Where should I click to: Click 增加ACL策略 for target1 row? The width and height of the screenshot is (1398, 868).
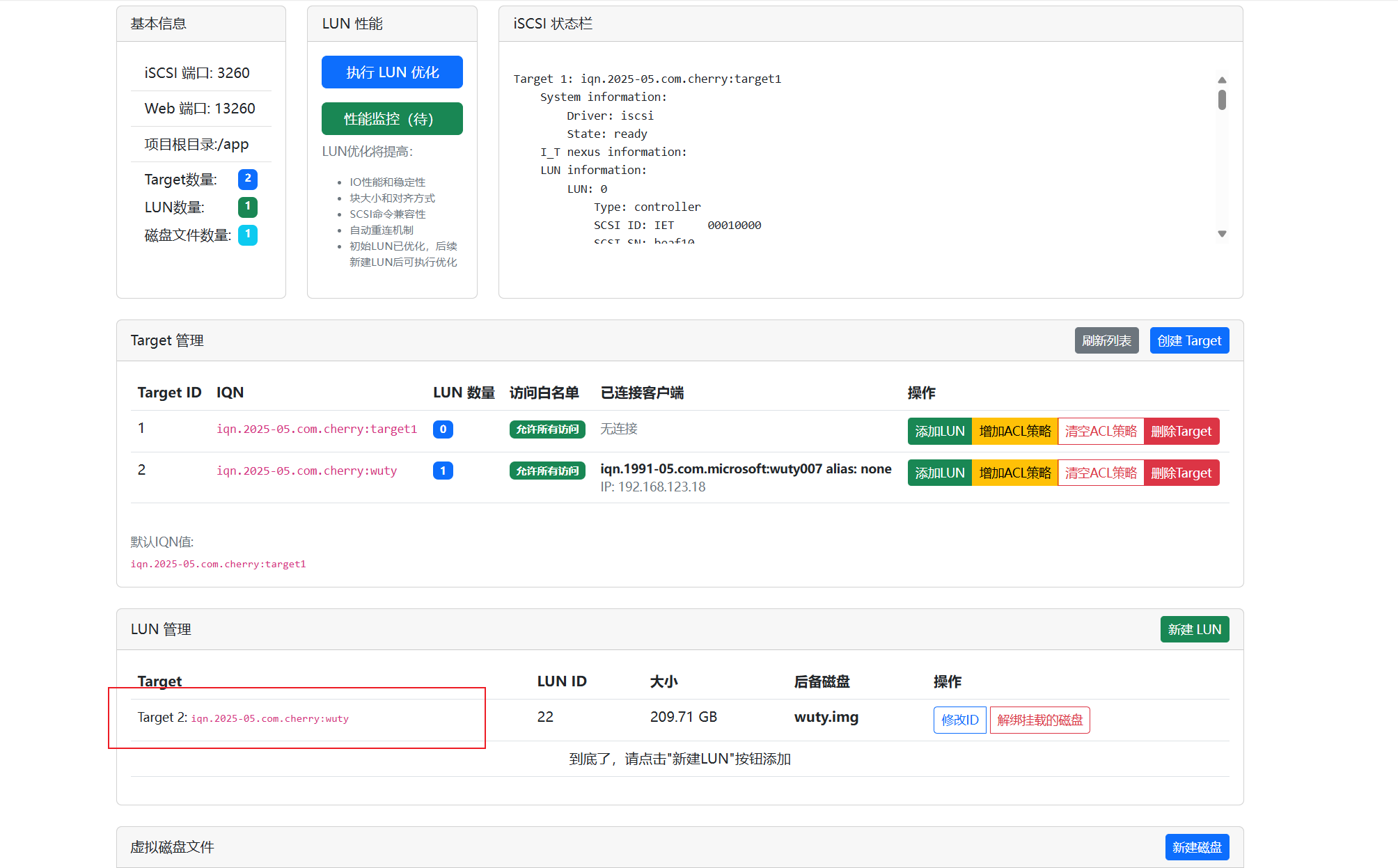click(1014, 431)
